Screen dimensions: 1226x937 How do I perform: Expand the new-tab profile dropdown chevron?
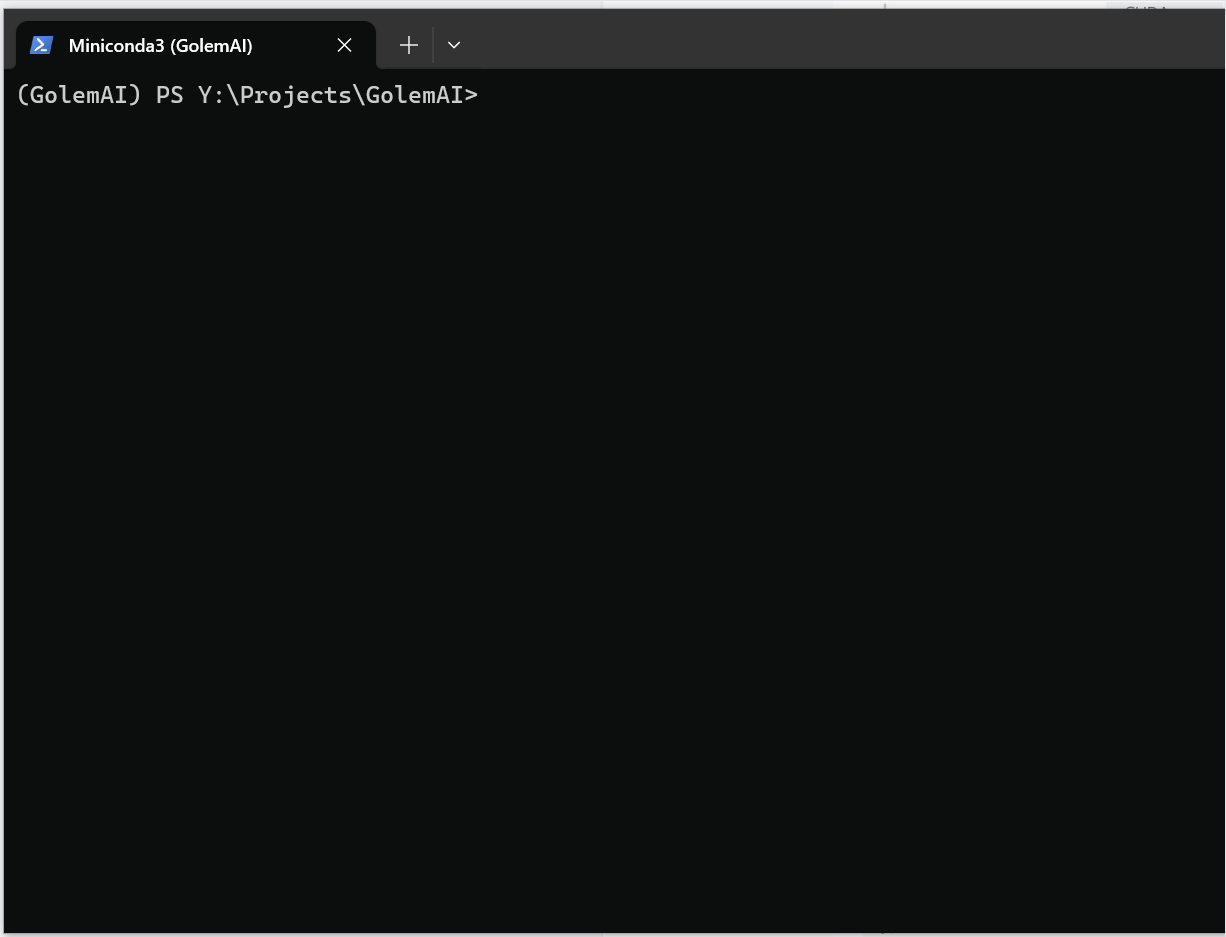point(454,45)
